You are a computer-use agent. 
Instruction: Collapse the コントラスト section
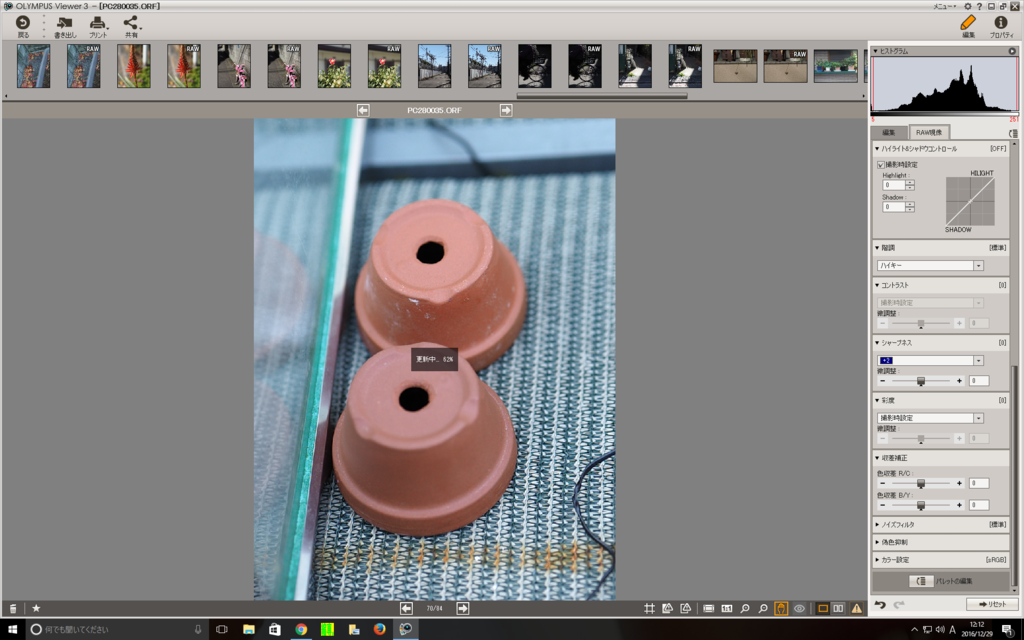[x=877, y=285]
